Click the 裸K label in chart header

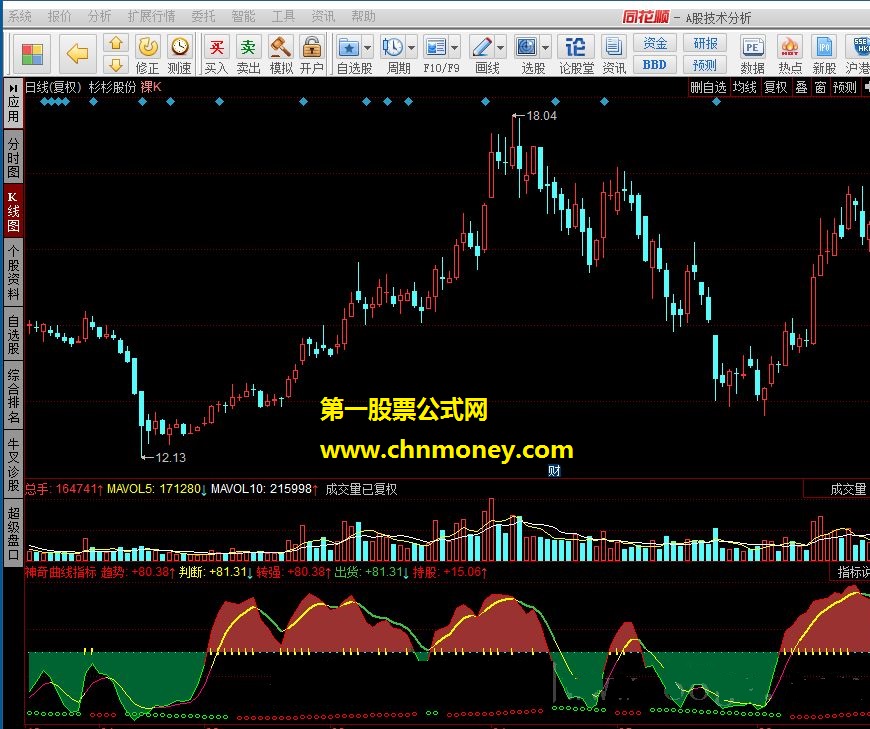pos(150,87)
